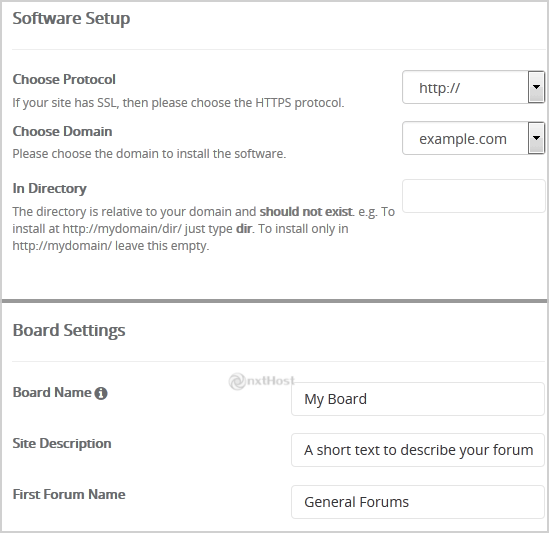
Task: Click the Board Name text field
Action: point(418,399)
